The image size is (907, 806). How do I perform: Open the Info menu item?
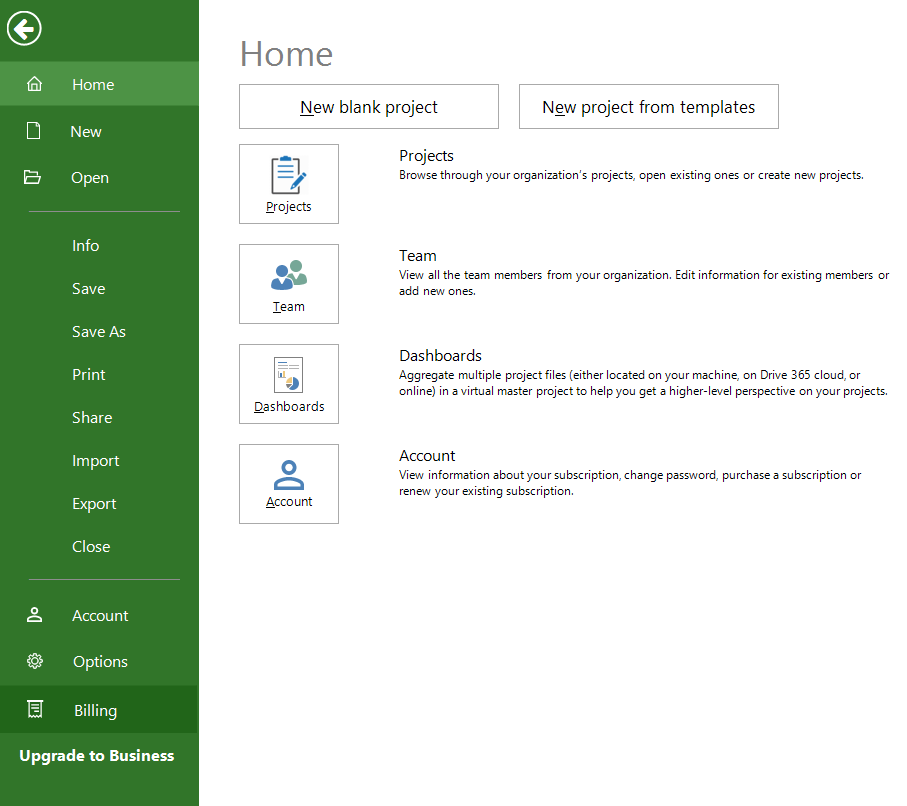86,245
